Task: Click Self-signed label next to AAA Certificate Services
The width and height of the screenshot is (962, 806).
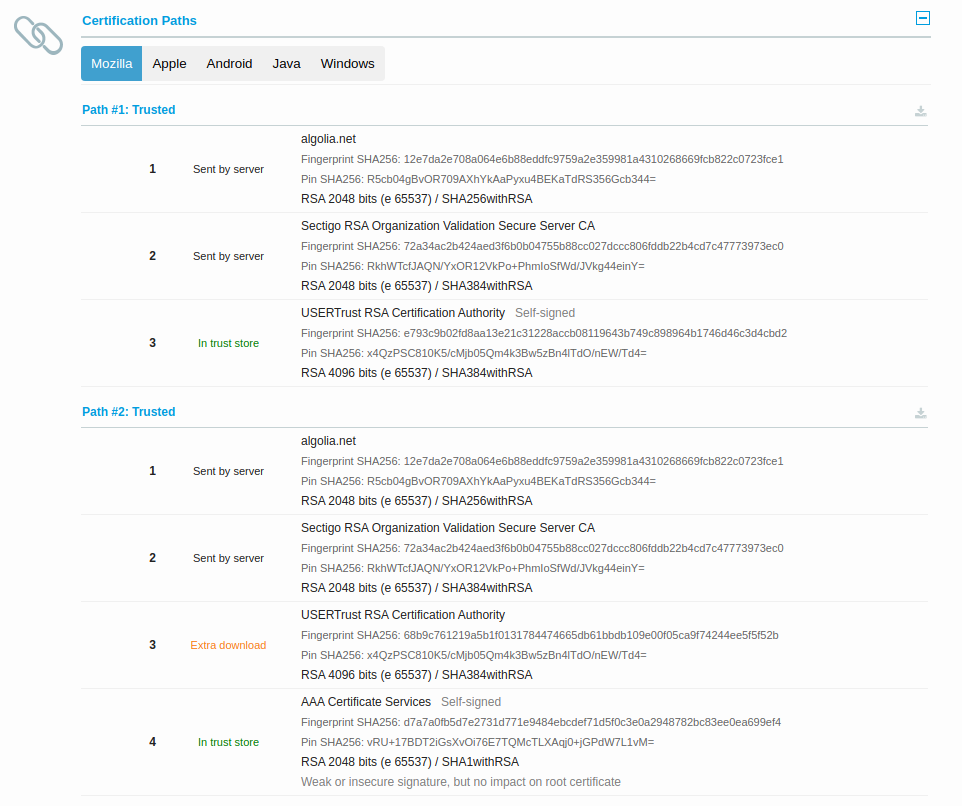Action: [x=471, y=702]
